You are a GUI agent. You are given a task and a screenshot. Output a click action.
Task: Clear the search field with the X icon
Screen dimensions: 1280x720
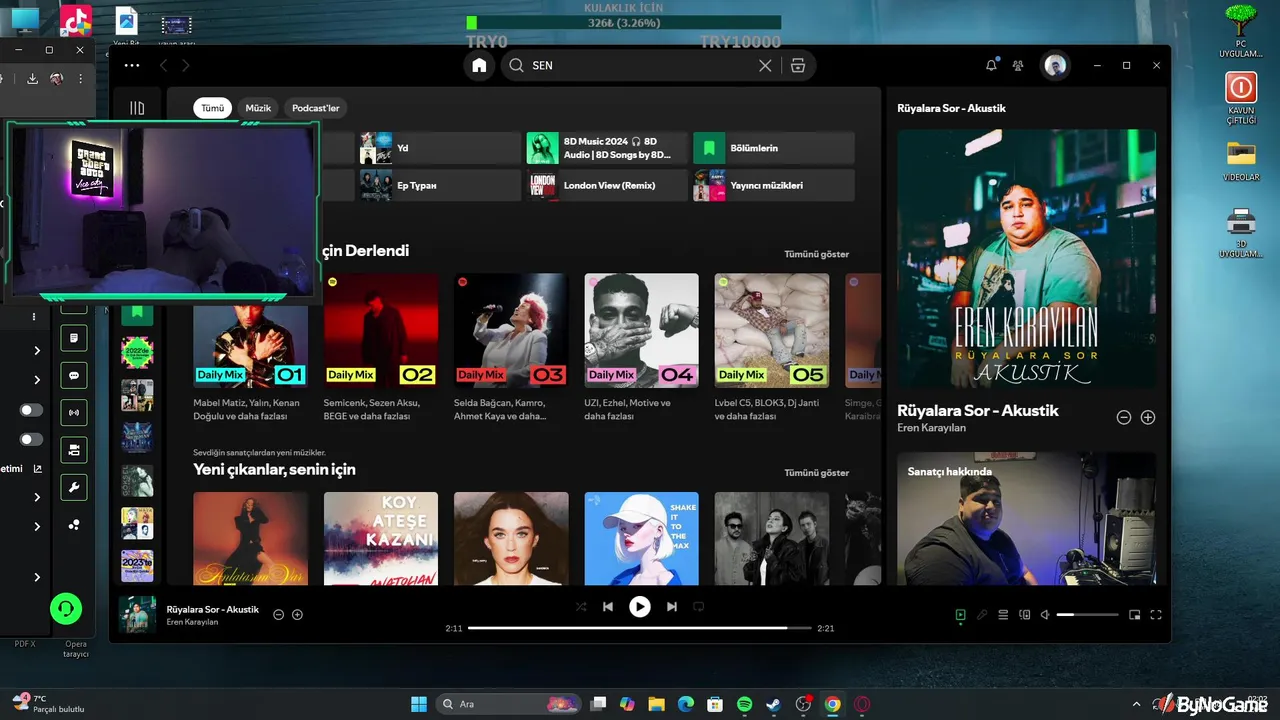765,65
